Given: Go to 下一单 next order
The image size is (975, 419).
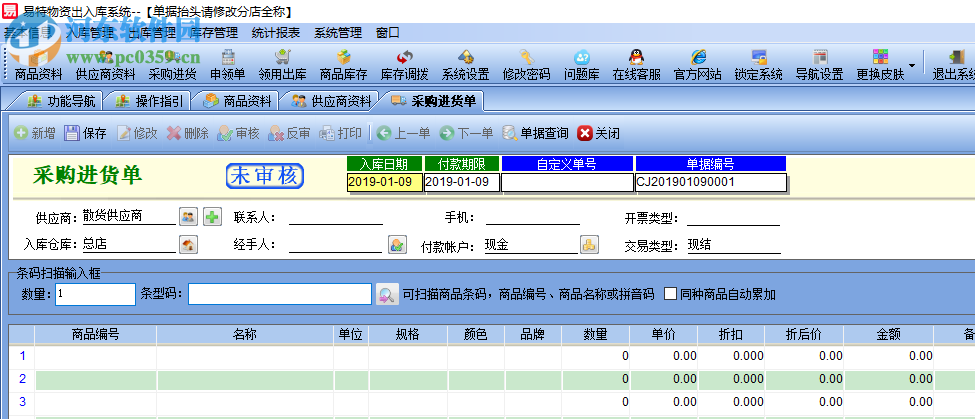Looking at the screenshot, I should pos(466,133).
